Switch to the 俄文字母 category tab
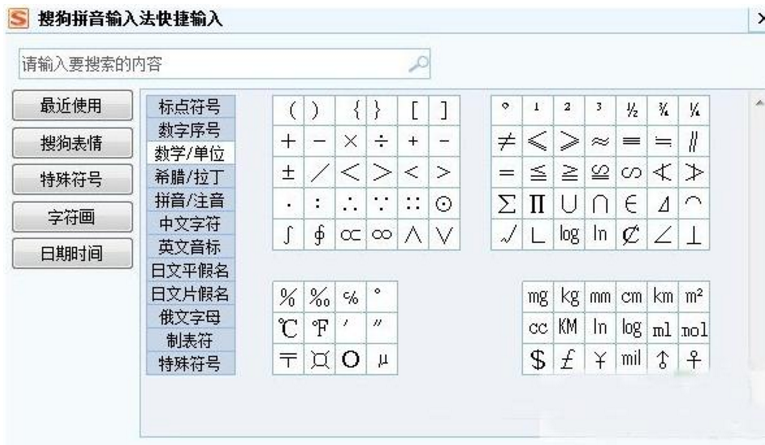 (191, 318)
